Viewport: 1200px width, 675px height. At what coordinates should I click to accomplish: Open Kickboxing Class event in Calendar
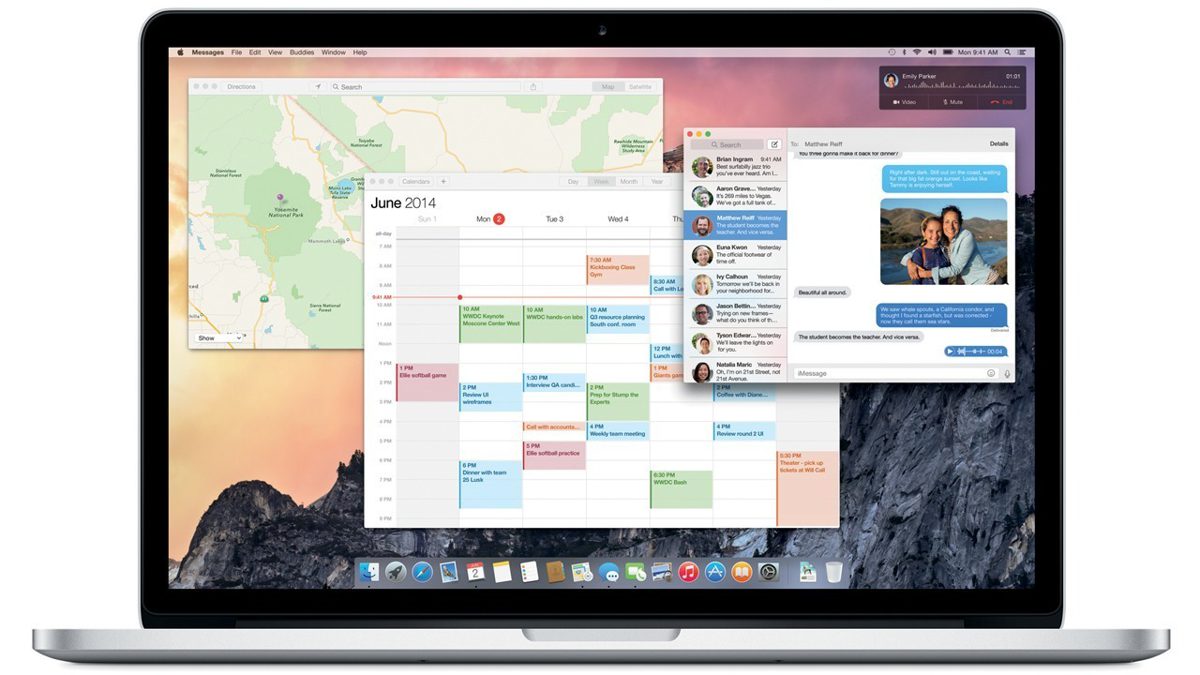617,270
